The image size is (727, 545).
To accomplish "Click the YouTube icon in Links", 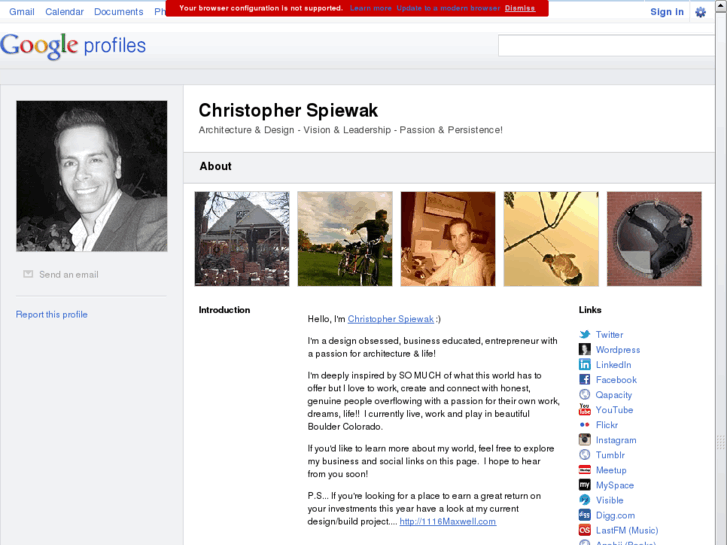I will coord(585,410).
